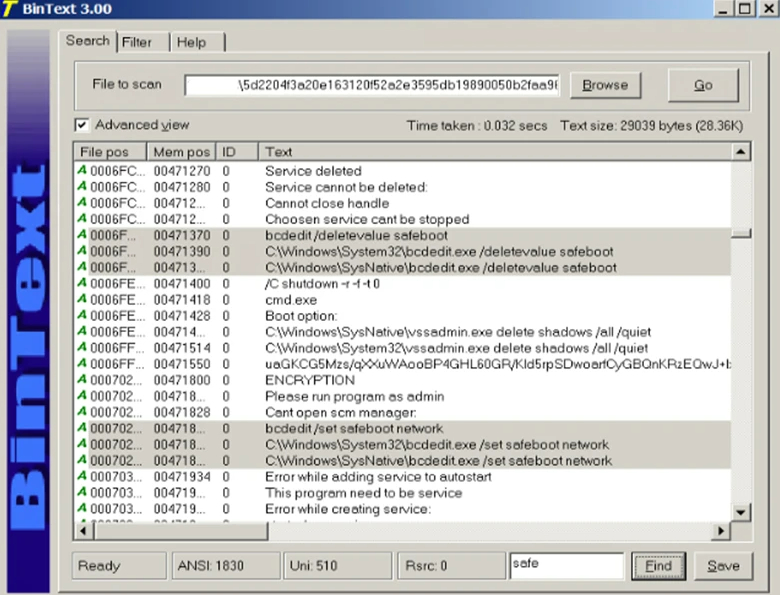Save results with the Save button
The width and height of the screenshot is (780, 595).
tap(723, 566)
